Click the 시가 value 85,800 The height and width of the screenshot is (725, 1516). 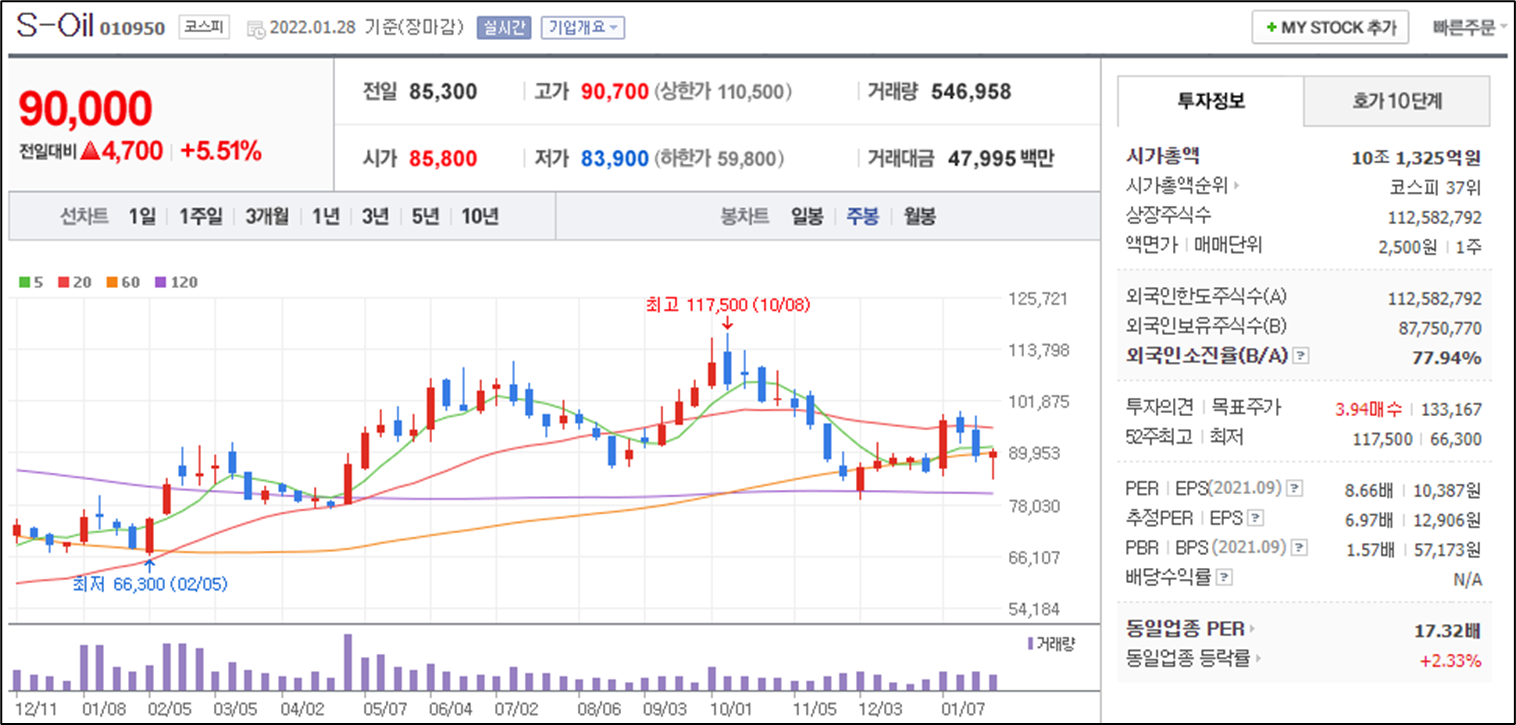[x=443, y=158]
